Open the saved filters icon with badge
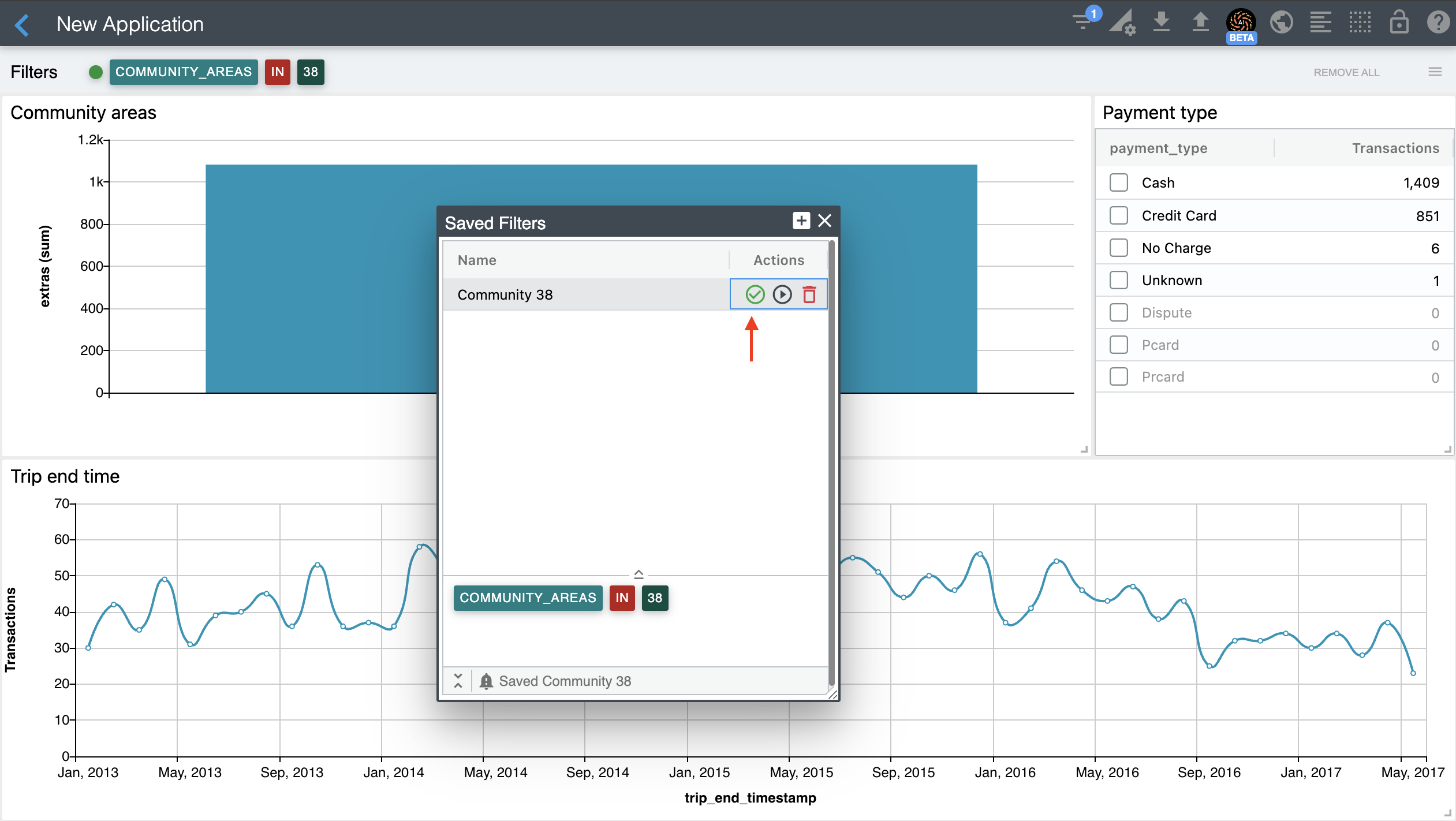This screenshot has width=1456, height=821. click(x=1083, y=22)
